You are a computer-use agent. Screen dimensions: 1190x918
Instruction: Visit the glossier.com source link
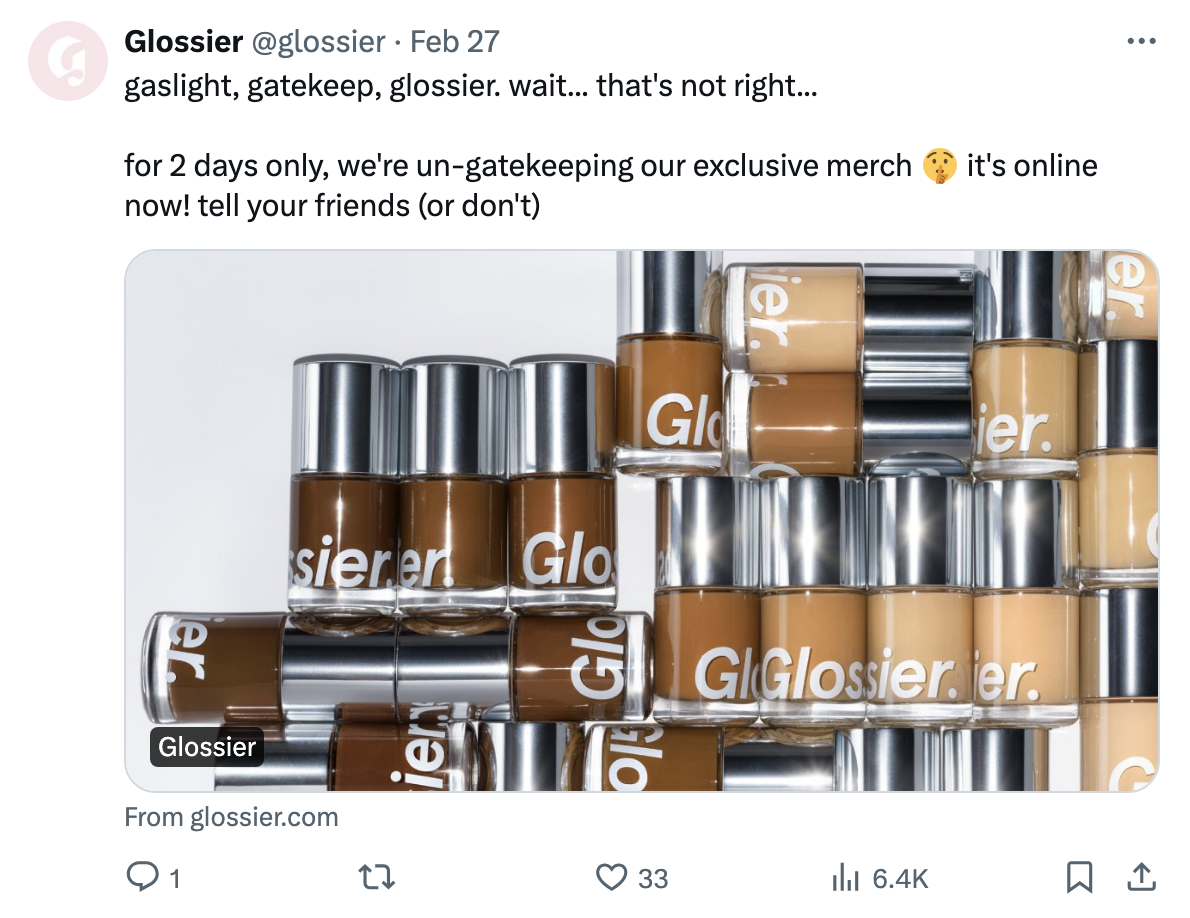pyautogui.click(x=230, y=817)
